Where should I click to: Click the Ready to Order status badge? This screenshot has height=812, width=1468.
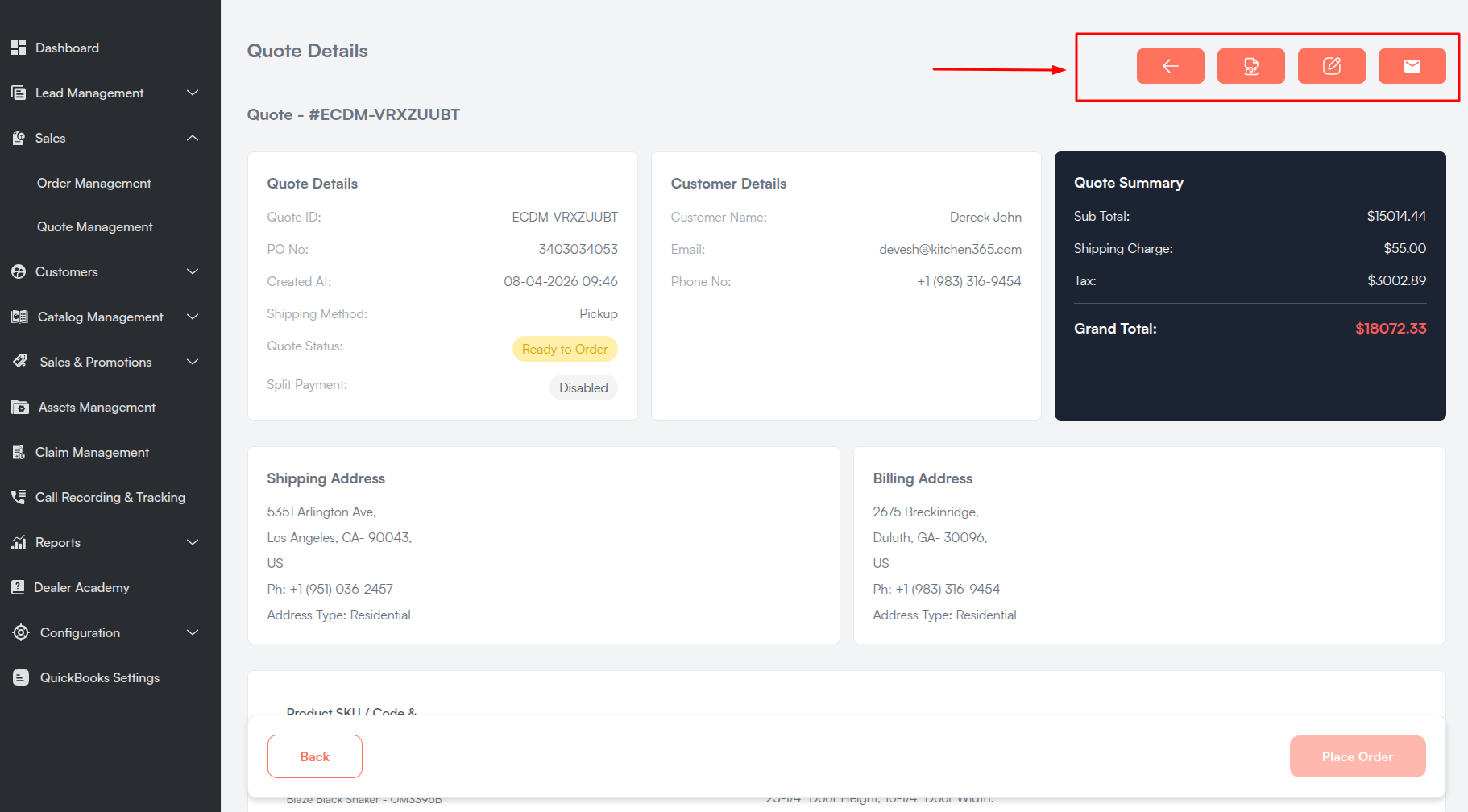[565, 349]
